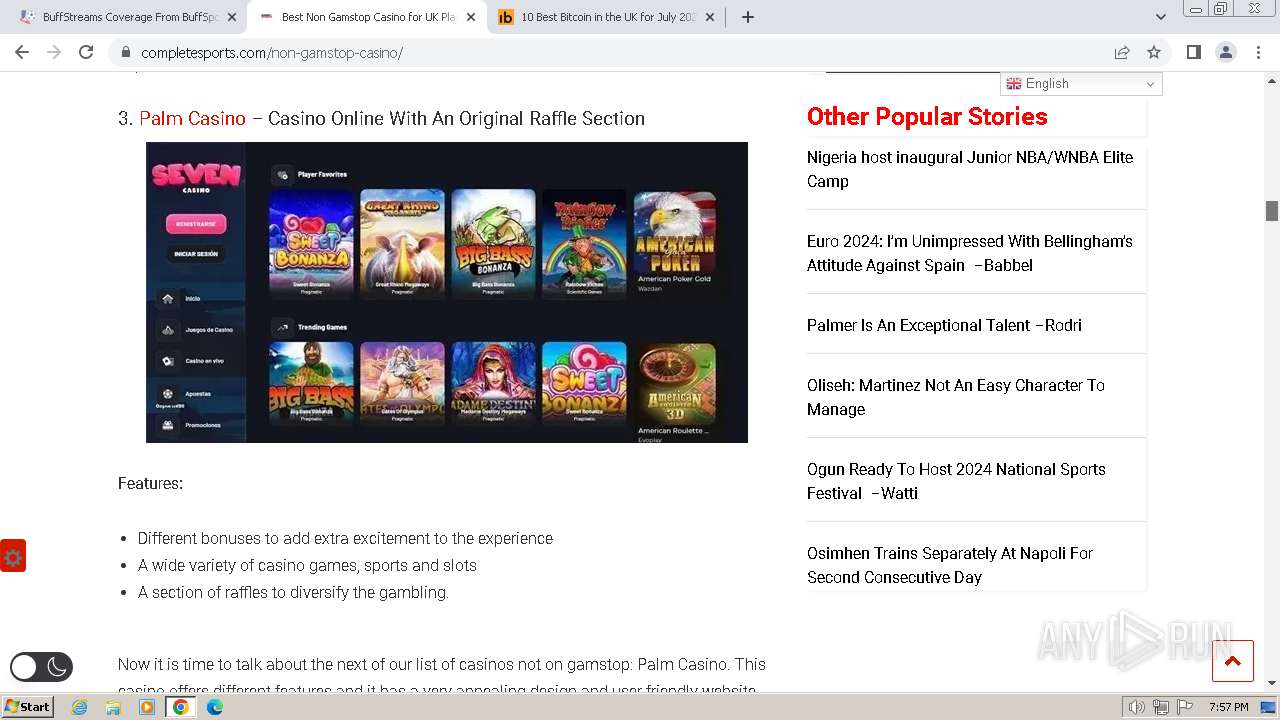The width and height of the screenshot is (1280, 720).
Task: Open Palmer Is An Exceptional Talent story
Action: click(x=944, y=325)
